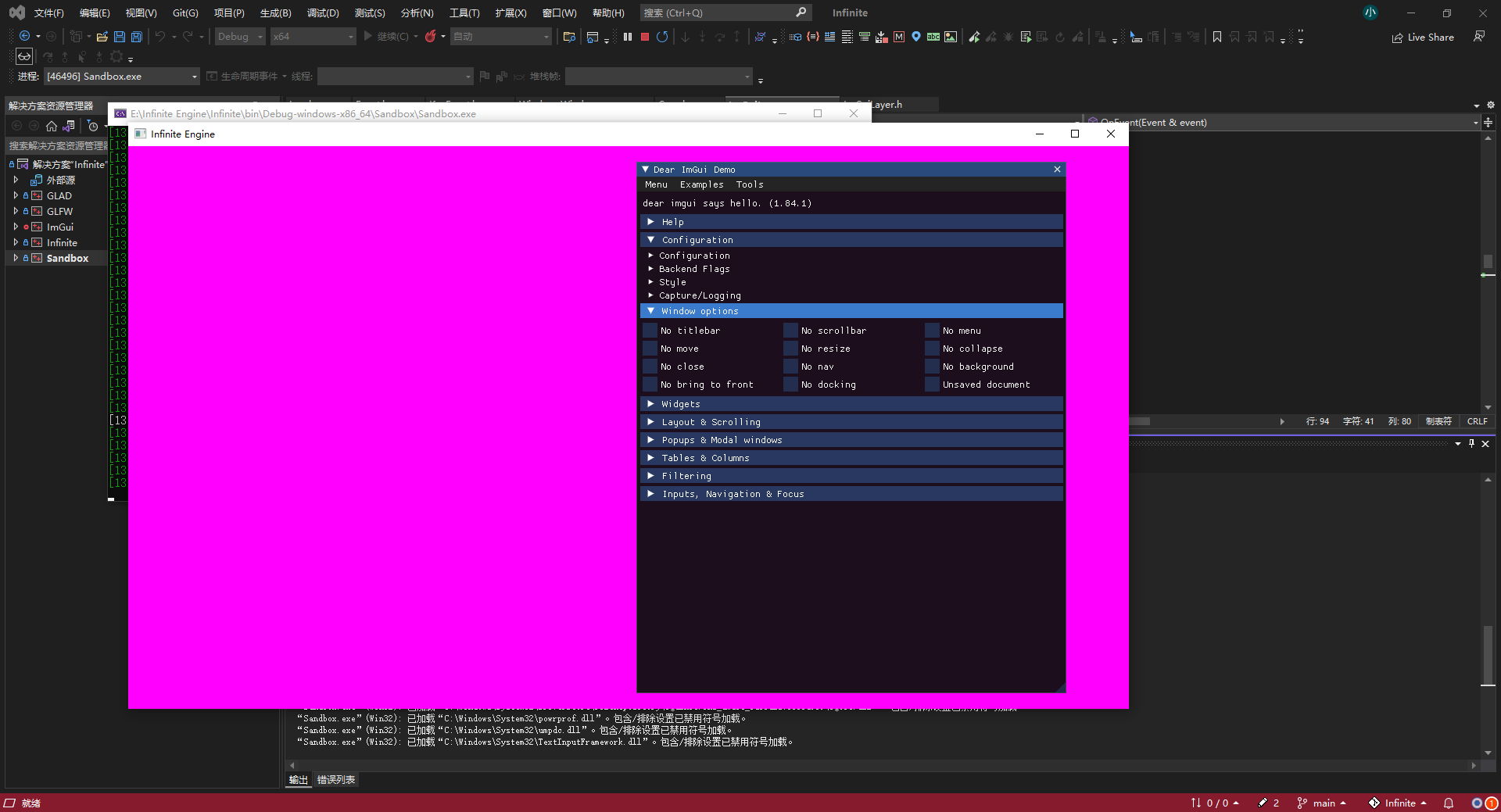1501x812 pixels.
Task: Click the Visual Studio logo icon
Action: pos(16,13)
